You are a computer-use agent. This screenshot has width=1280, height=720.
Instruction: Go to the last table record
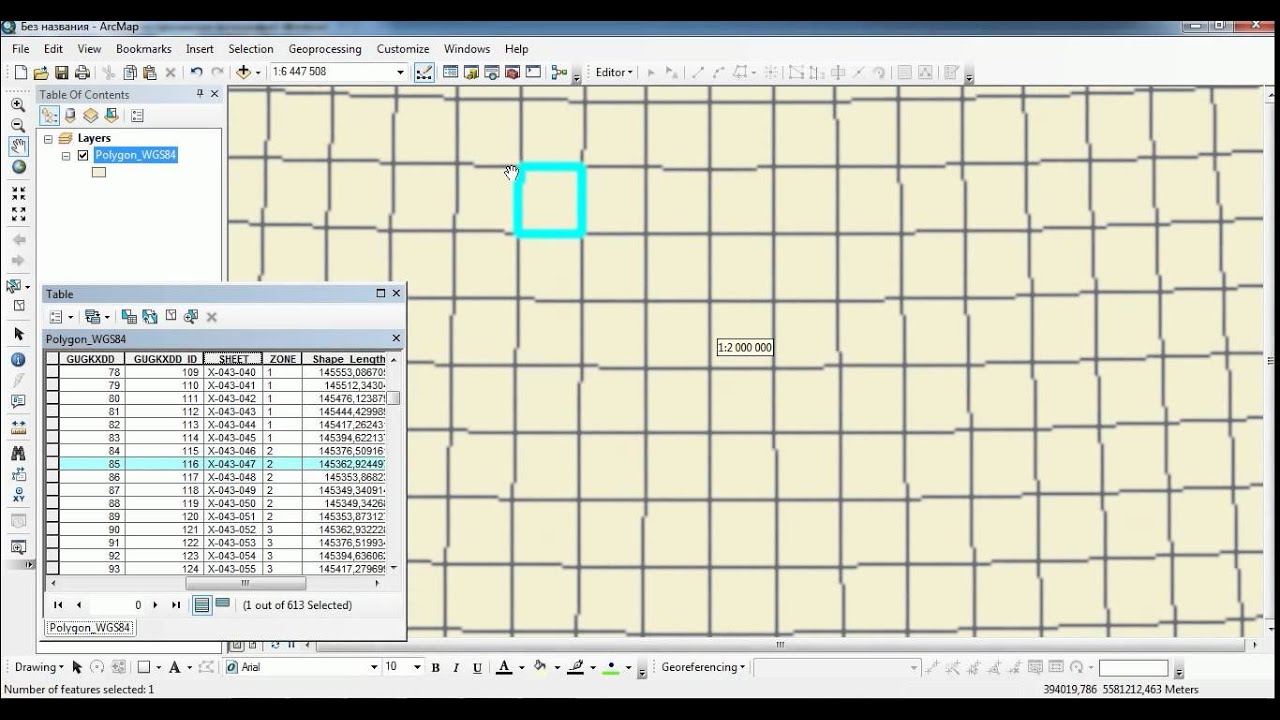point(176,605)
